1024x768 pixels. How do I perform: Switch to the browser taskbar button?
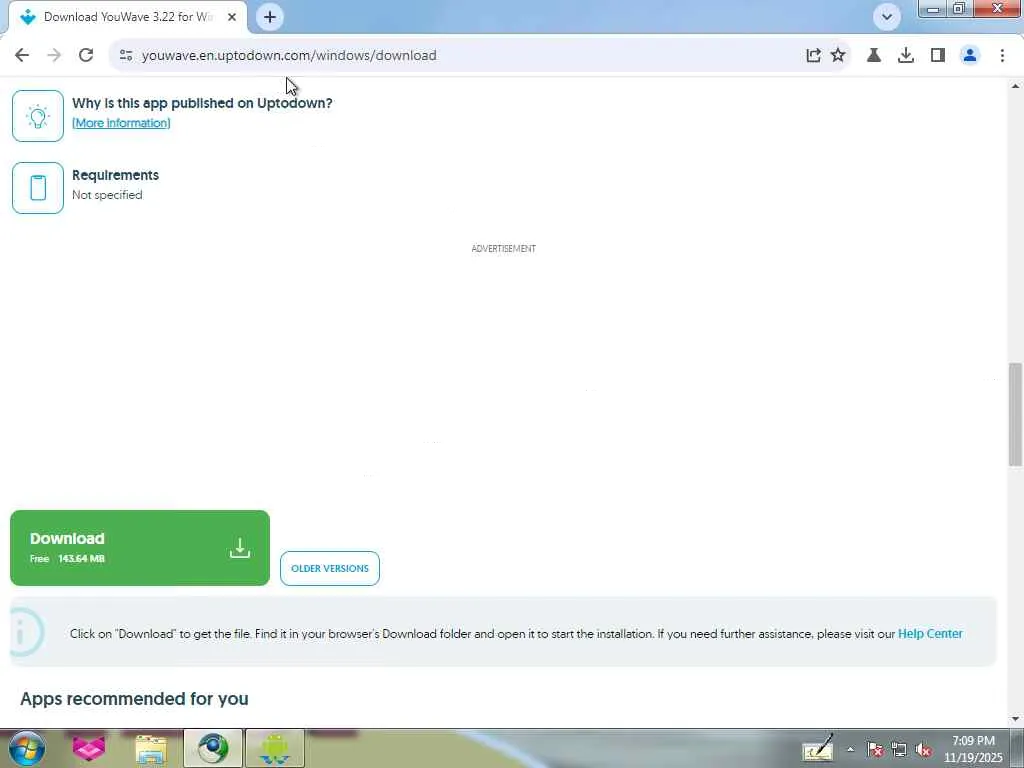pos(213,748)
